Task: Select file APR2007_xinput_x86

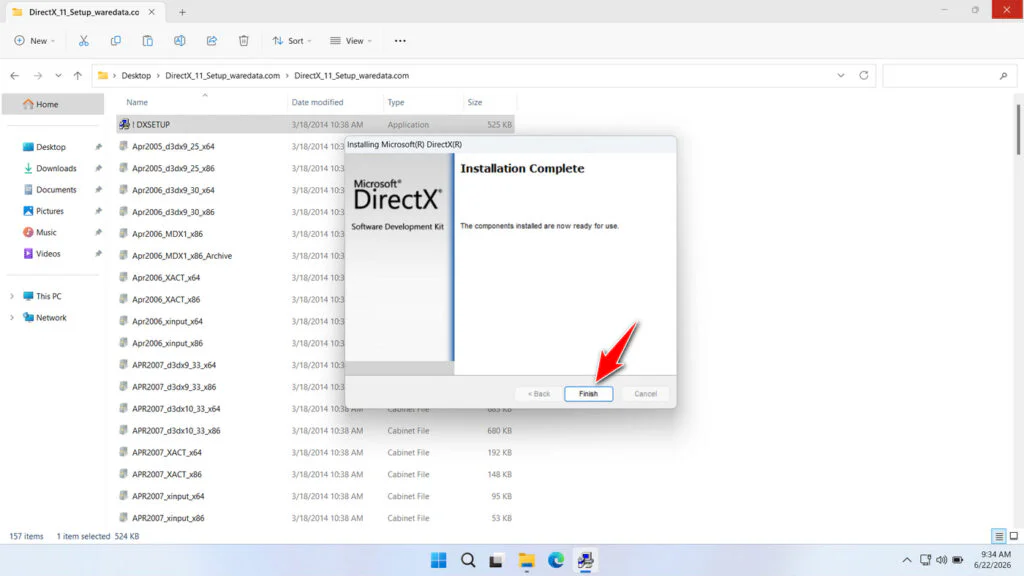Action: [x=168, y=518]
